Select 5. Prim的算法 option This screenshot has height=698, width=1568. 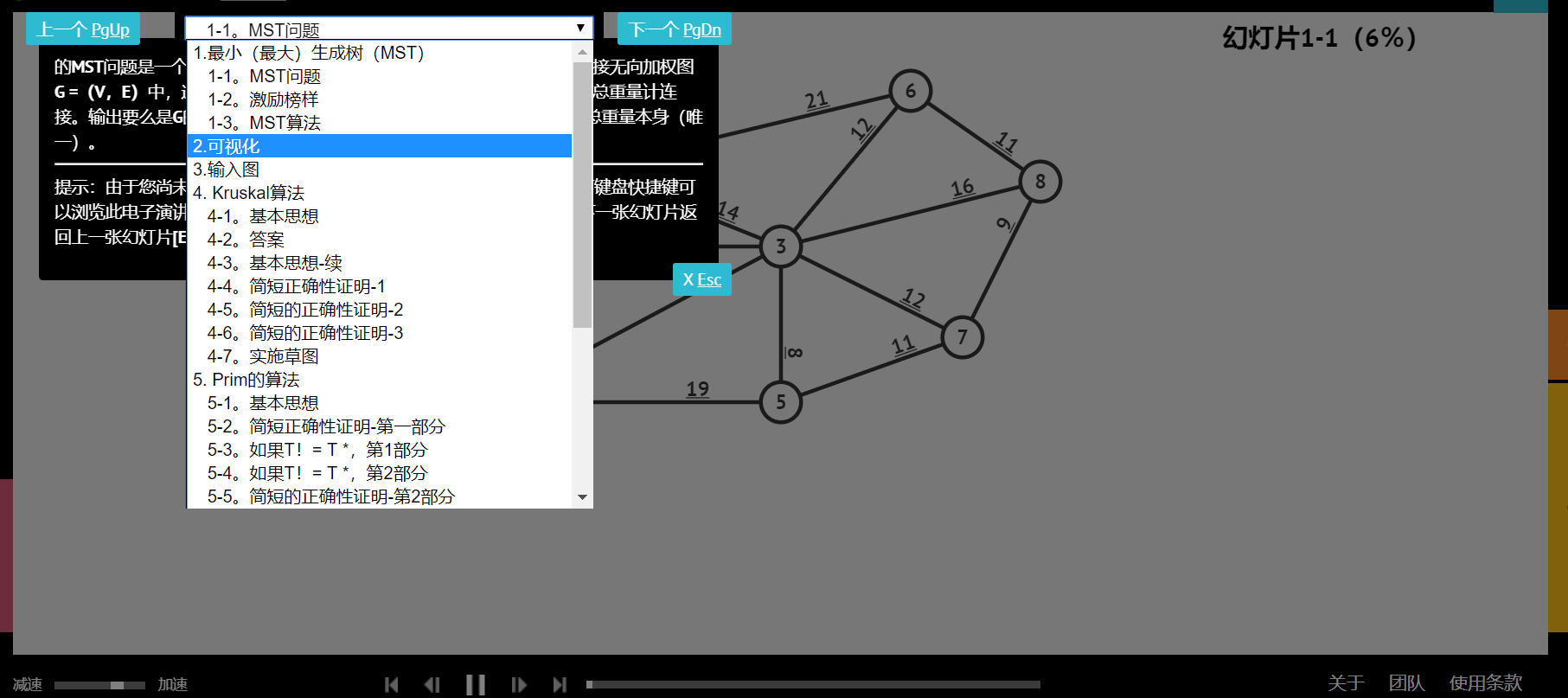point(380,380)
